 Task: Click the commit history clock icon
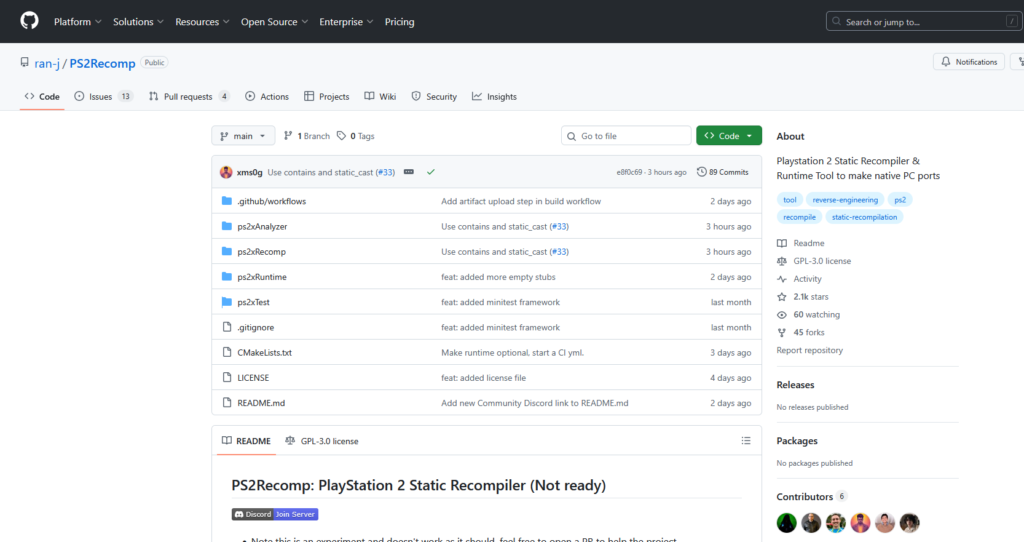click(701, 172)
